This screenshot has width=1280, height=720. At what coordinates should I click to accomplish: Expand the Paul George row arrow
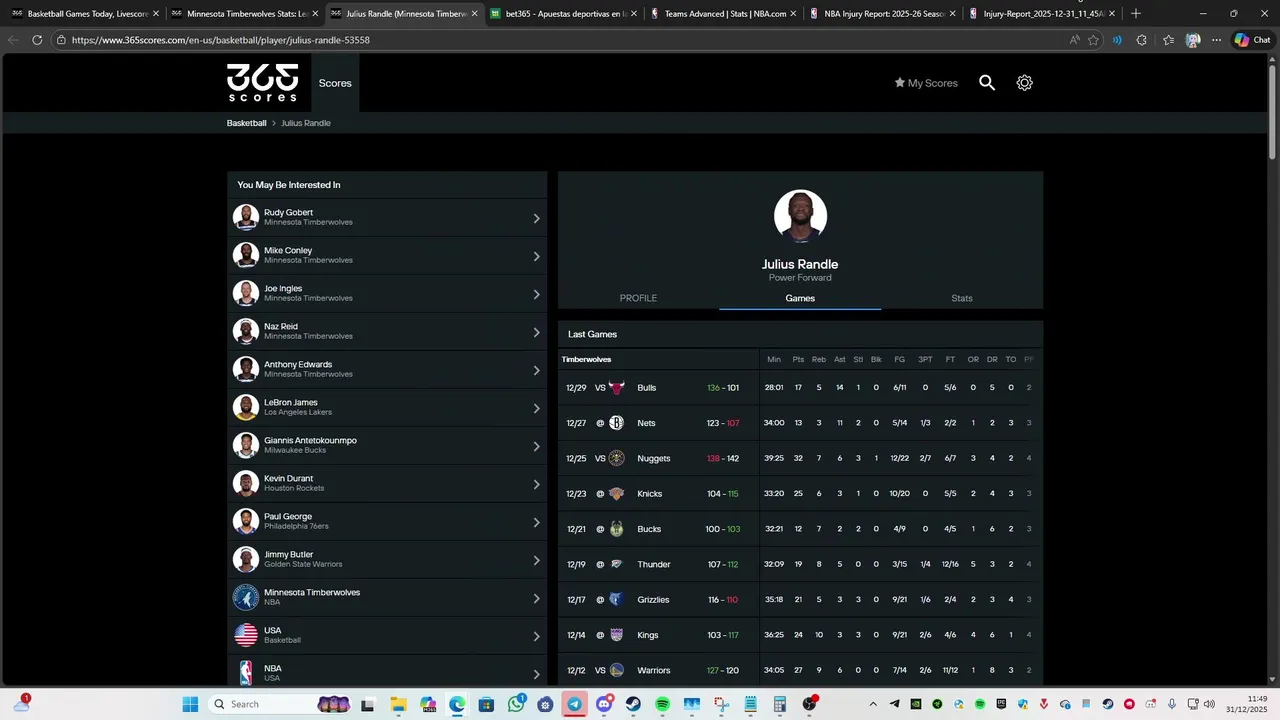click(536, 522)
